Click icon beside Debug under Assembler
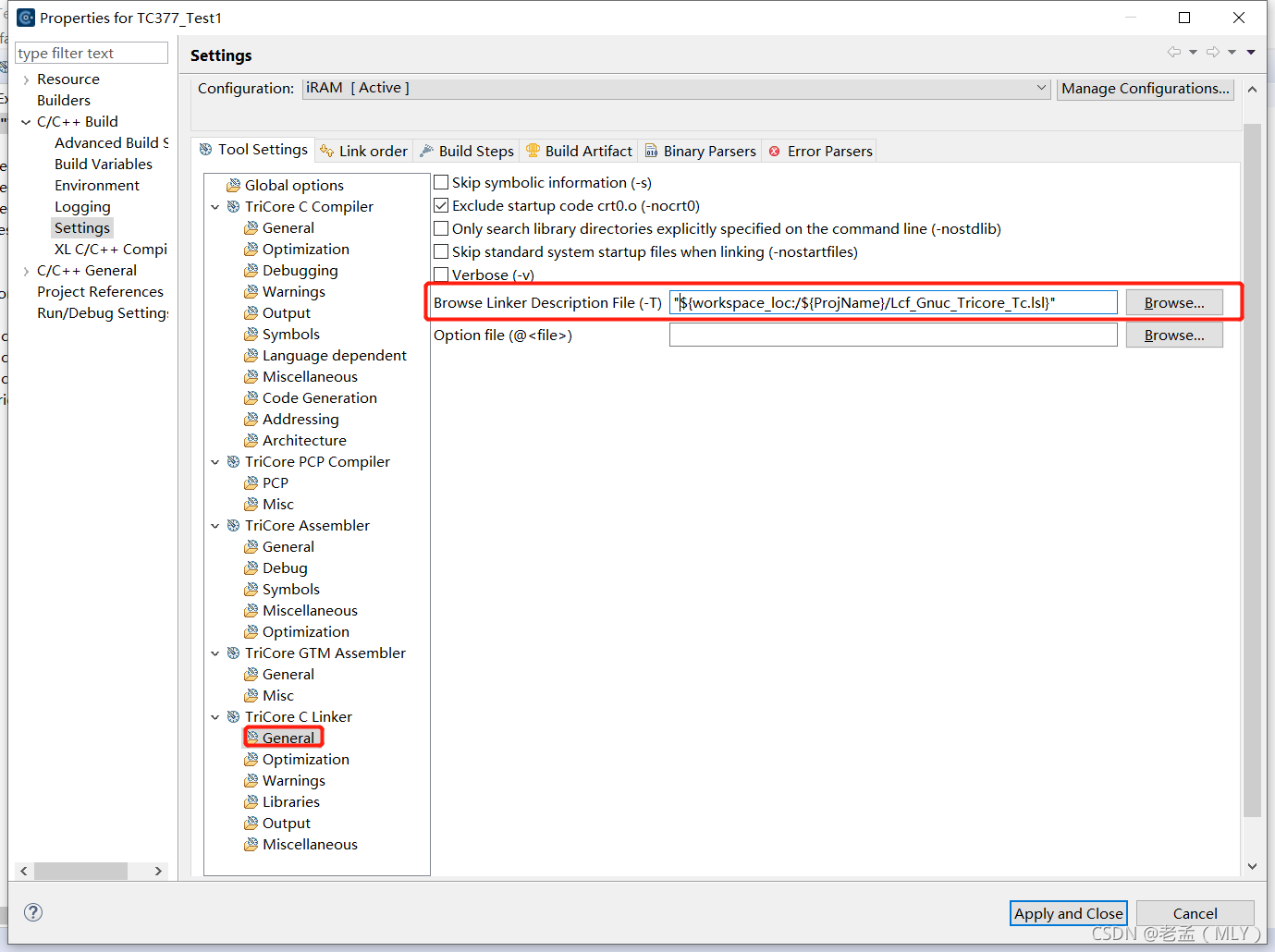 251,568
